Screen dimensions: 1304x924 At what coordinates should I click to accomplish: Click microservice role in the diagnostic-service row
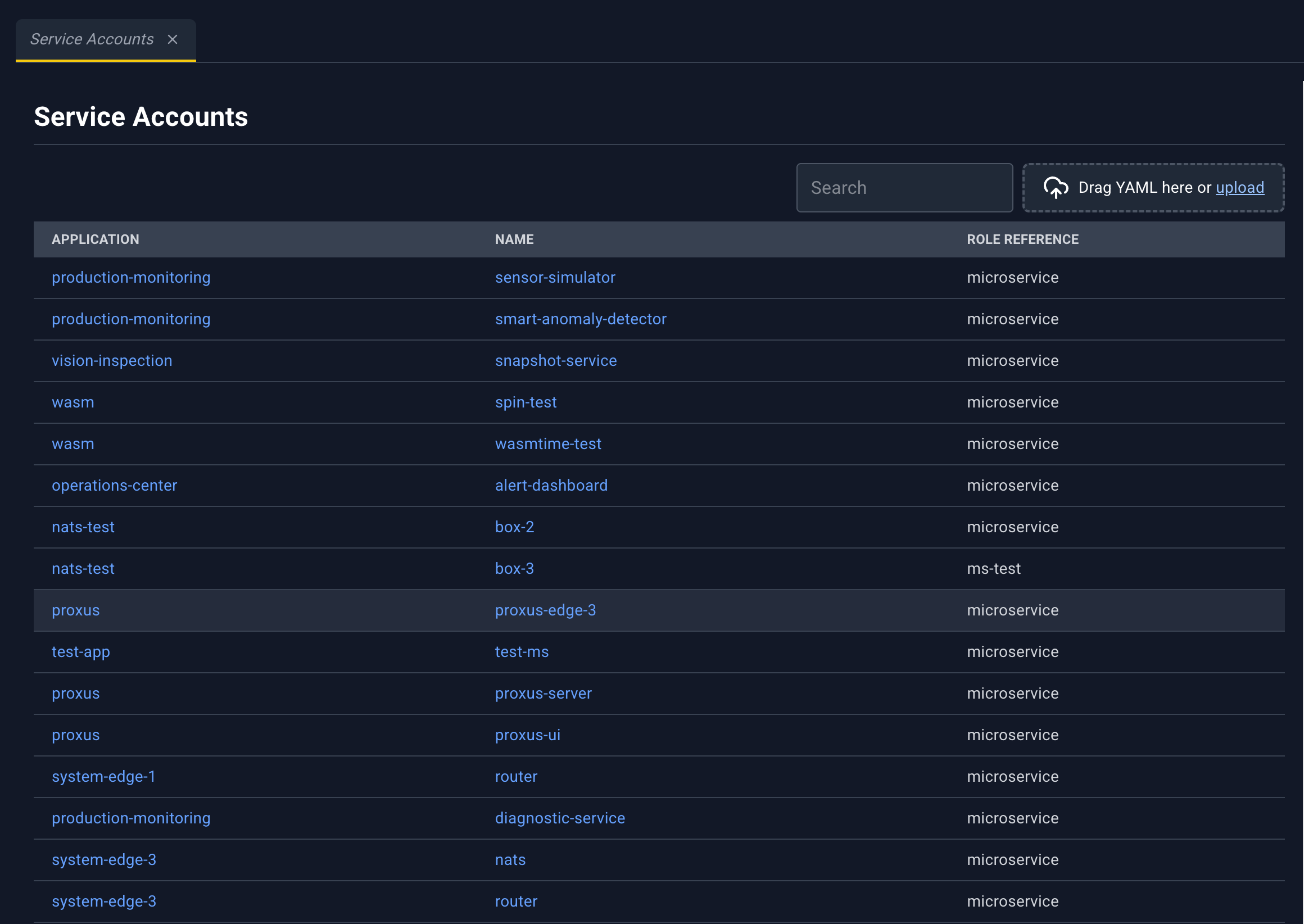coord(1013,818)
